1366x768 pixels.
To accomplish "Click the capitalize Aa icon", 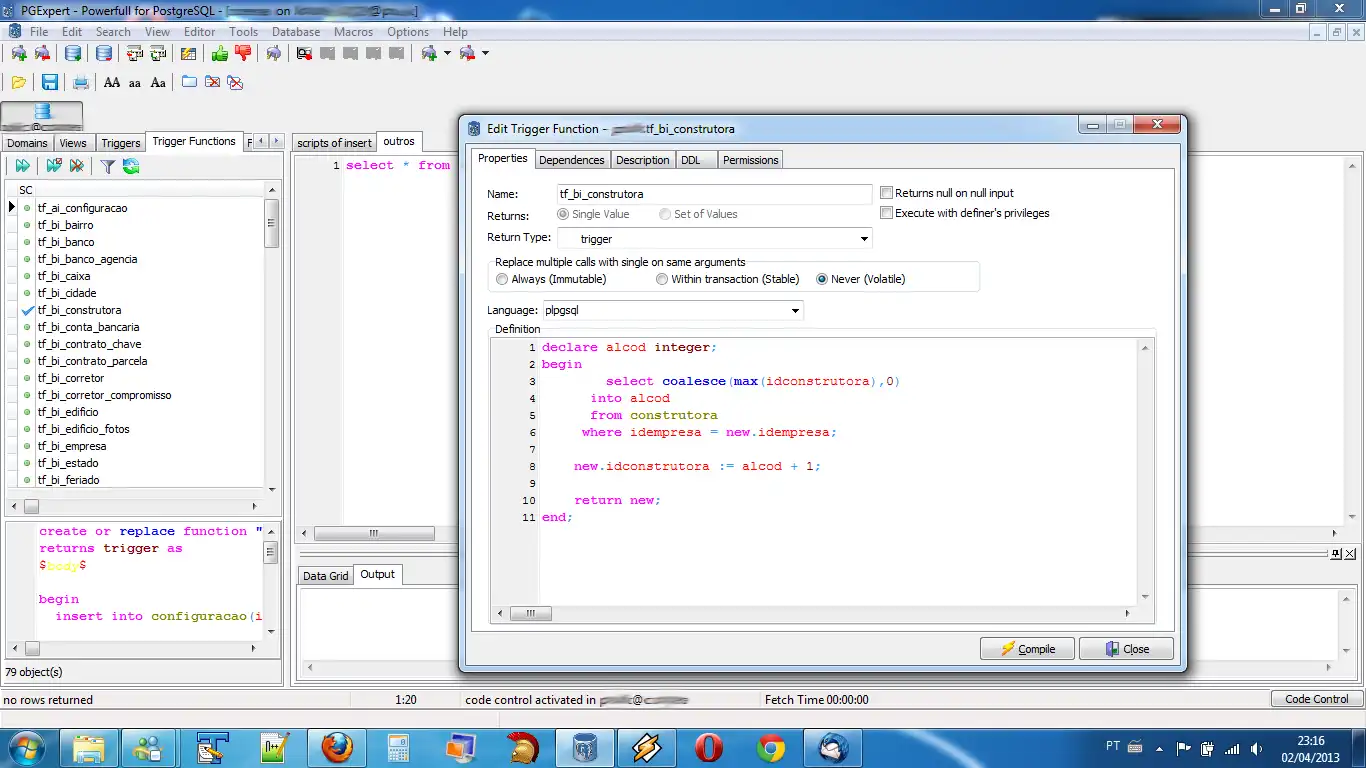I will click(x=158, y=83).
